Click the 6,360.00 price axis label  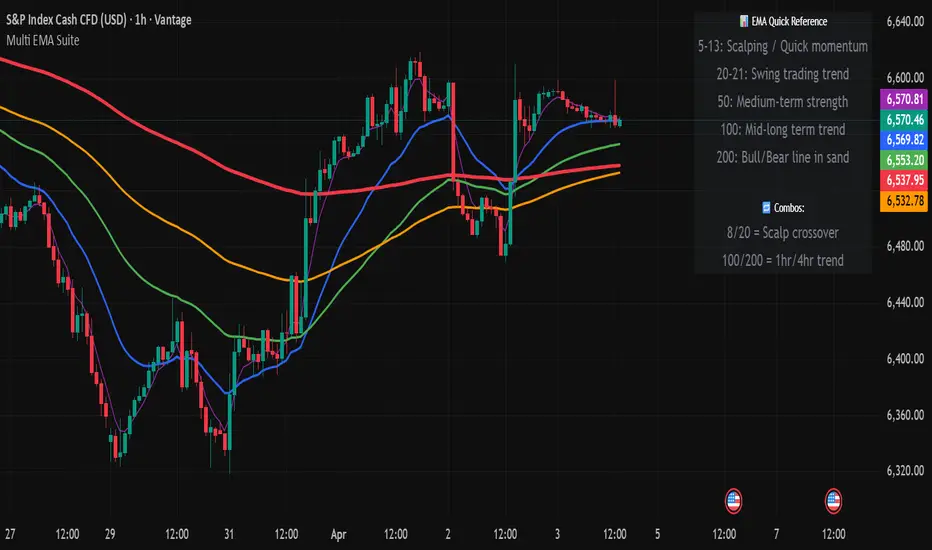point(905,414)
